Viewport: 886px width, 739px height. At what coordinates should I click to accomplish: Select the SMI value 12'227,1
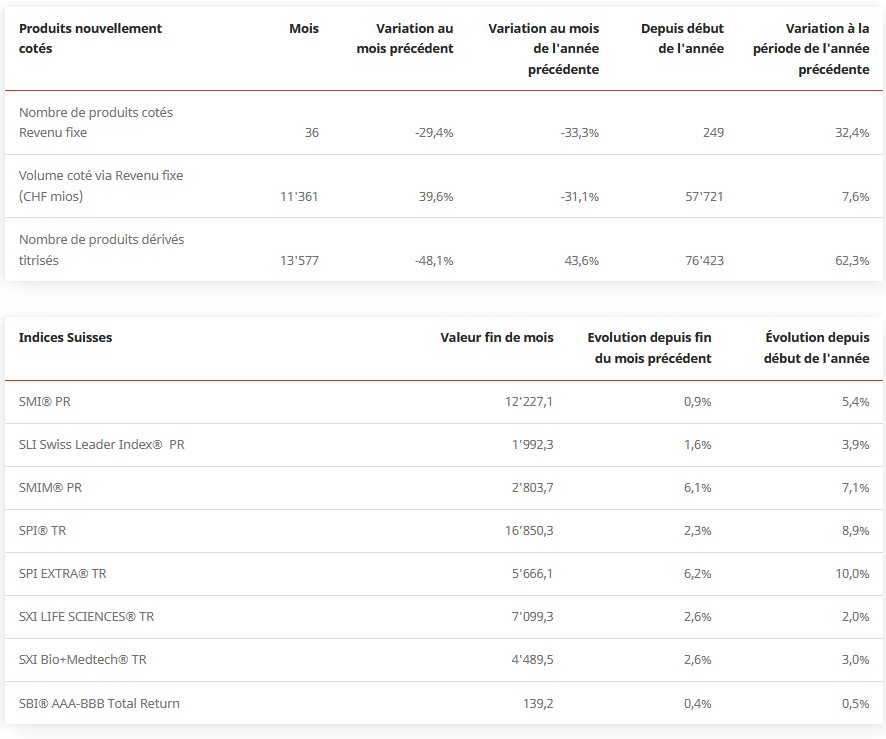pyautogui.click(x=529, y=401)
